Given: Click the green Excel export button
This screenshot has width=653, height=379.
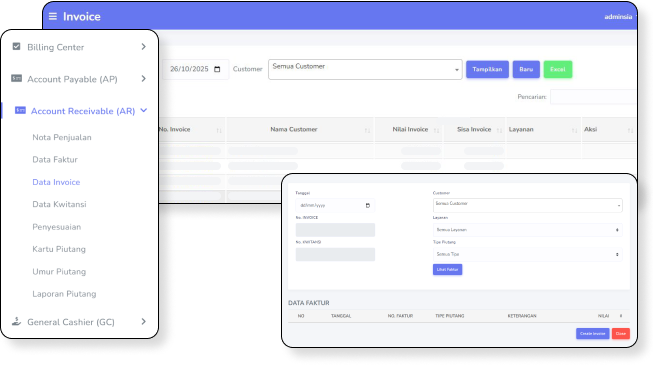Looking at the screenshot, I should click(x=558, y=69).
